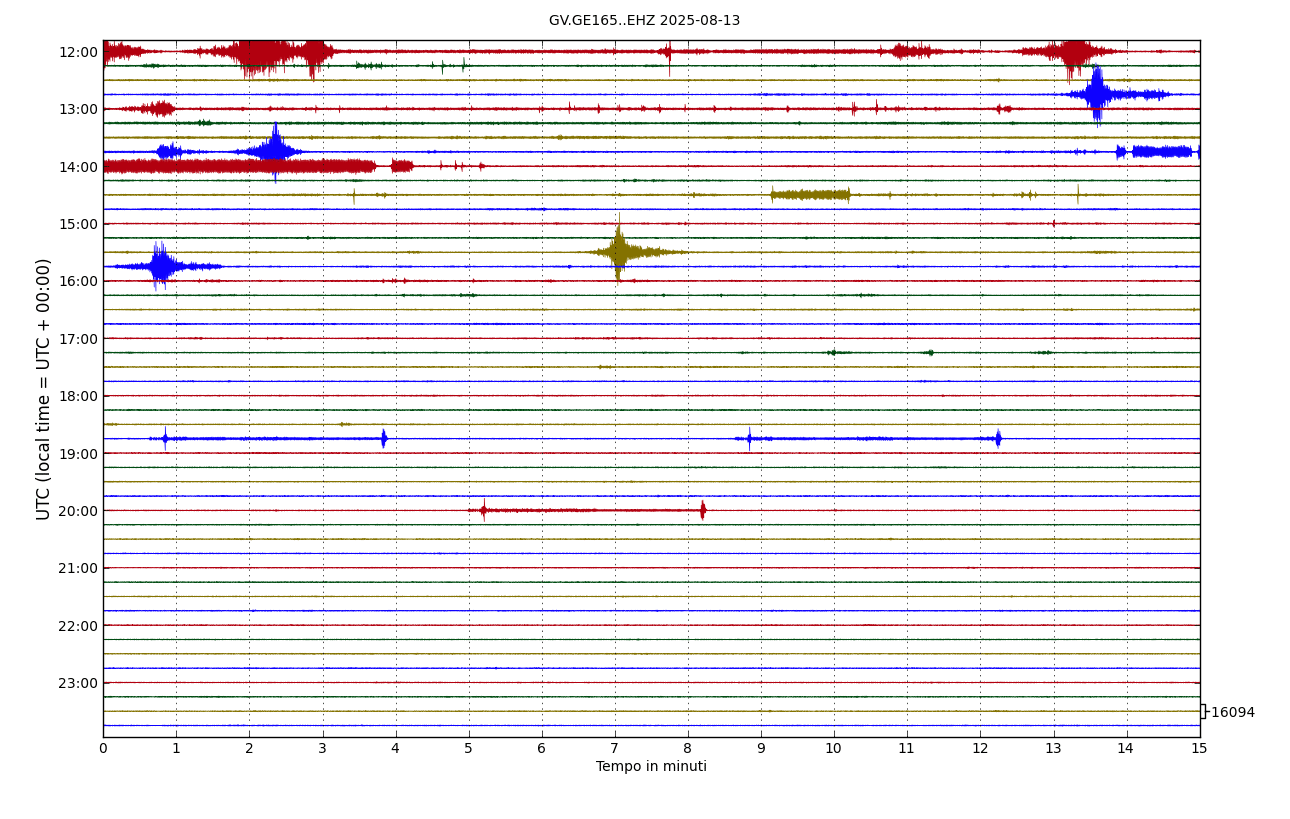This screenshot has width=1290, height=819.
Task: Click the x-axis tick label 0
Action: point(103,749)
